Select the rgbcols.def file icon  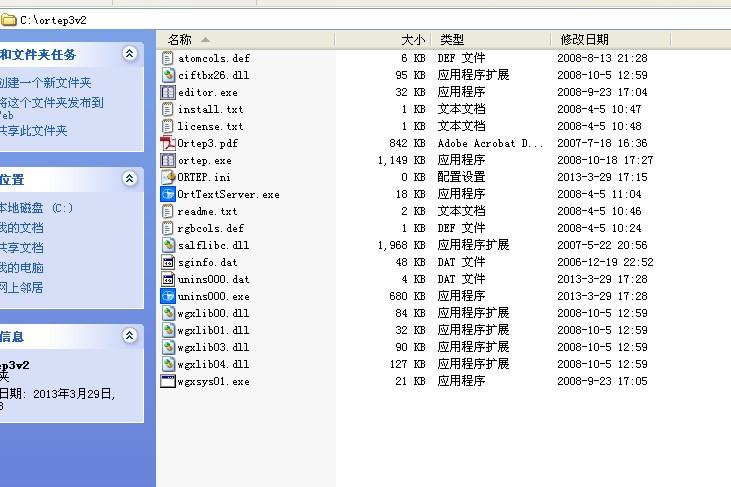(167, 228)
